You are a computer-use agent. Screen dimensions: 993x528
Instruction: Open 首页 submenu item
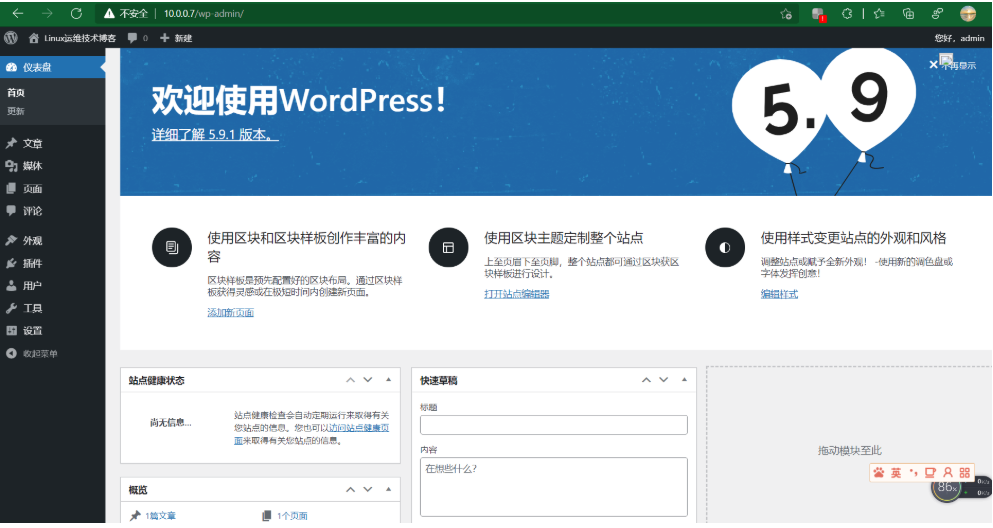click(x=16, y=92)
